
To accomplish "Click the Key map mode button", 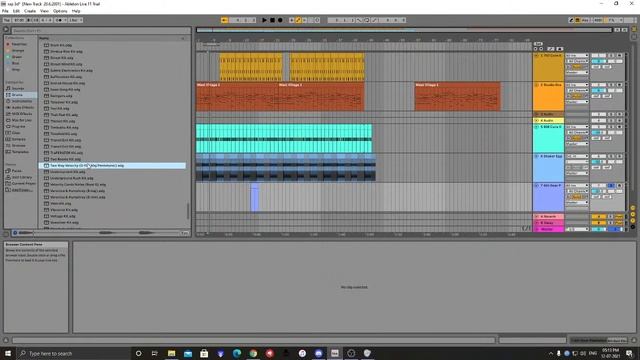I will pos(586,20).
